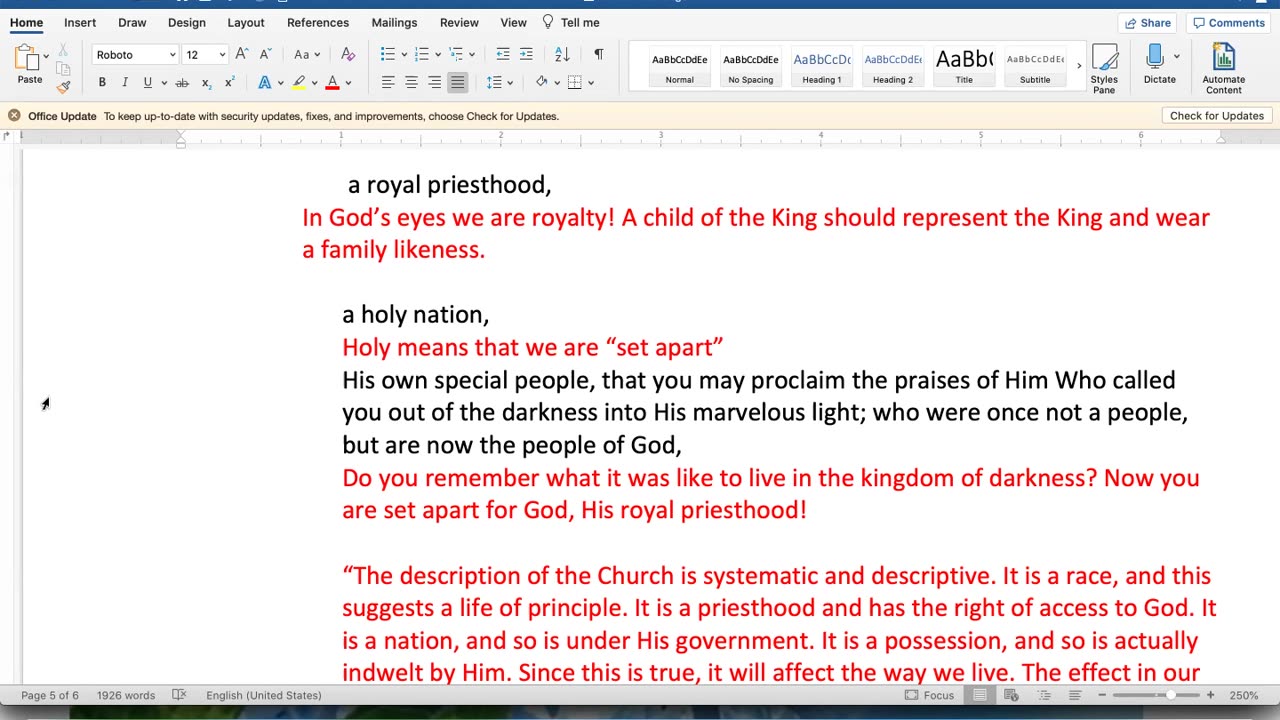Select the Format Painter brush

click(x=63, y=87)
